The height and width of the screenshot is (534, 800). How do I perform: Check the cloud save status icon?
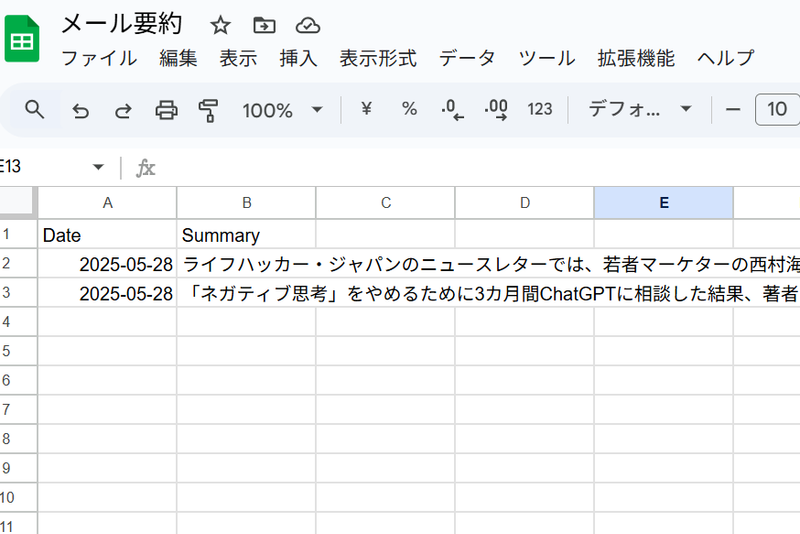pyautogui.click(x=308, y=25)
